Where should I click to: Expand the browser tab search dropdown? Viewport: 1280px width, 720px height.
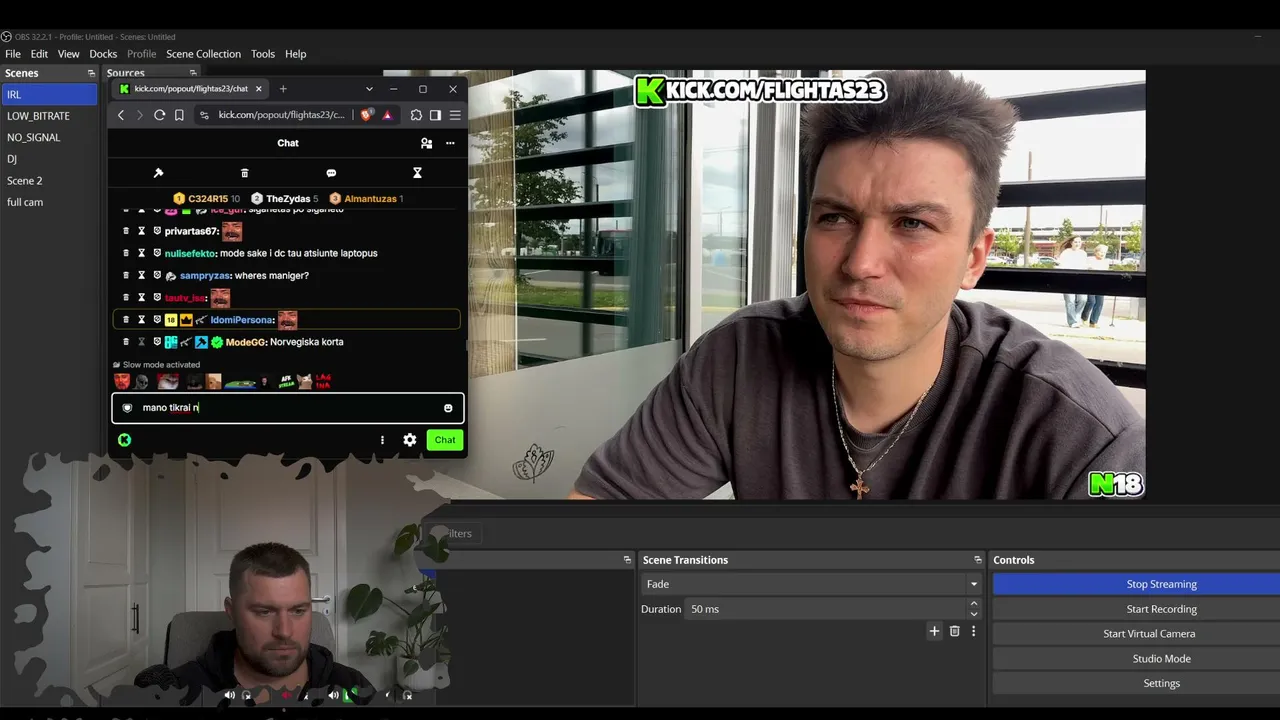coord(369,89)
